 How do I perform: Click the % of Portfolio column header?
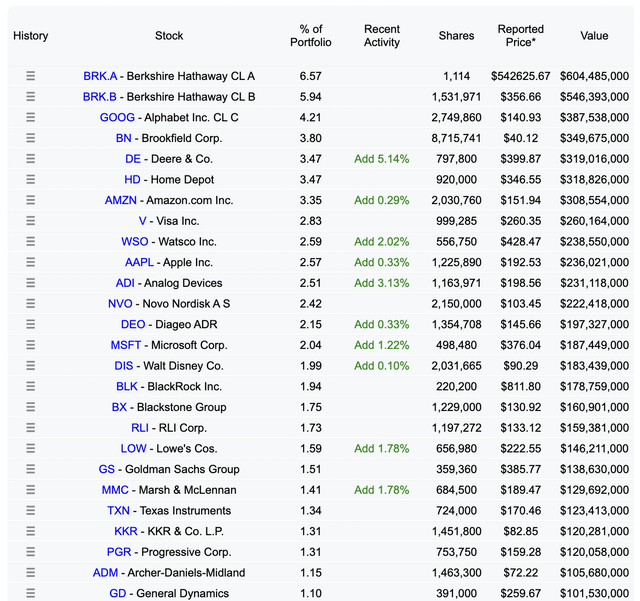click(311, 36)
